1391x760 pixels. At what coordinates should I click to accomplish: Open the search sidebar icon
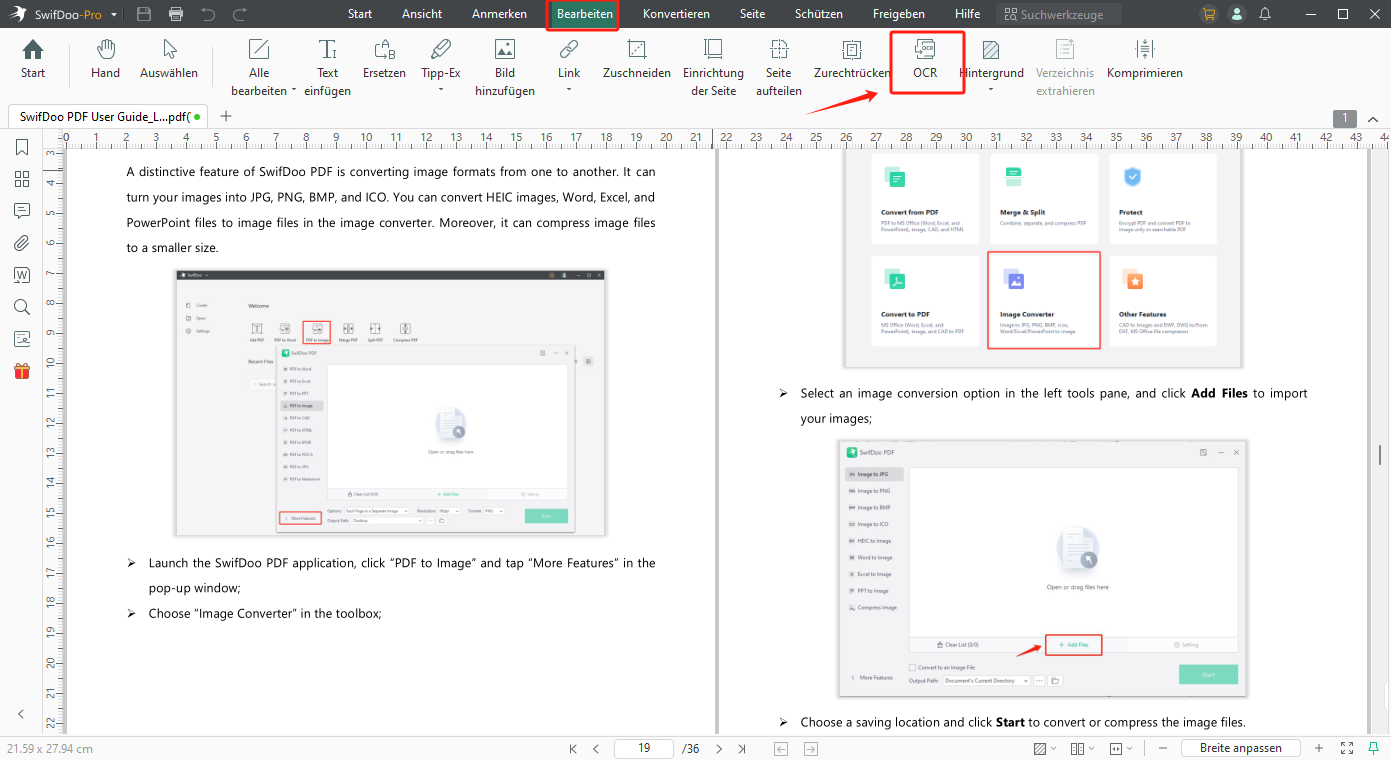pos(22,307)
